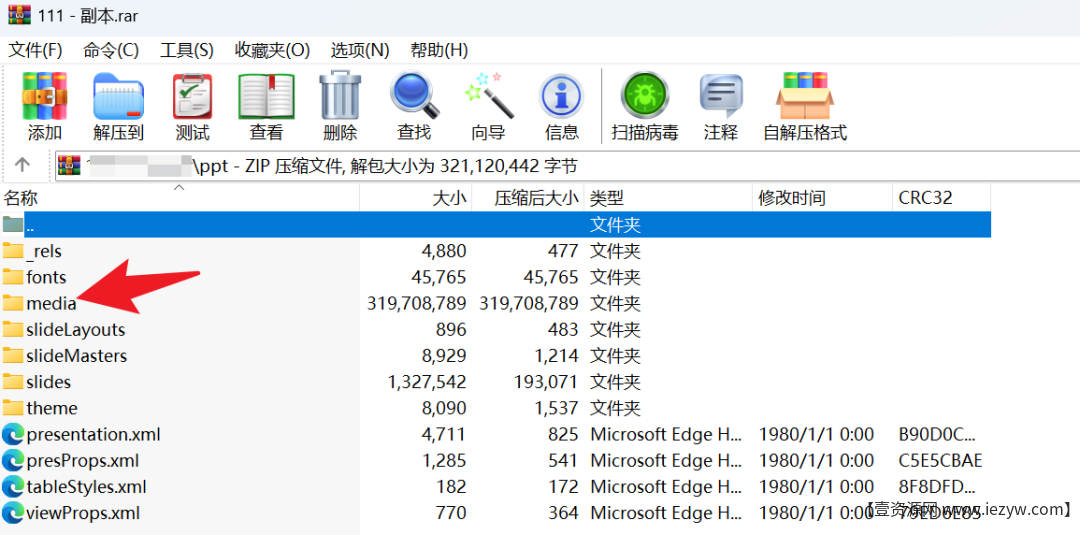
Task: Click the 自解压格式 (SFX) toolbar icon
Action: pyautogui.click(x=804, y=96)
